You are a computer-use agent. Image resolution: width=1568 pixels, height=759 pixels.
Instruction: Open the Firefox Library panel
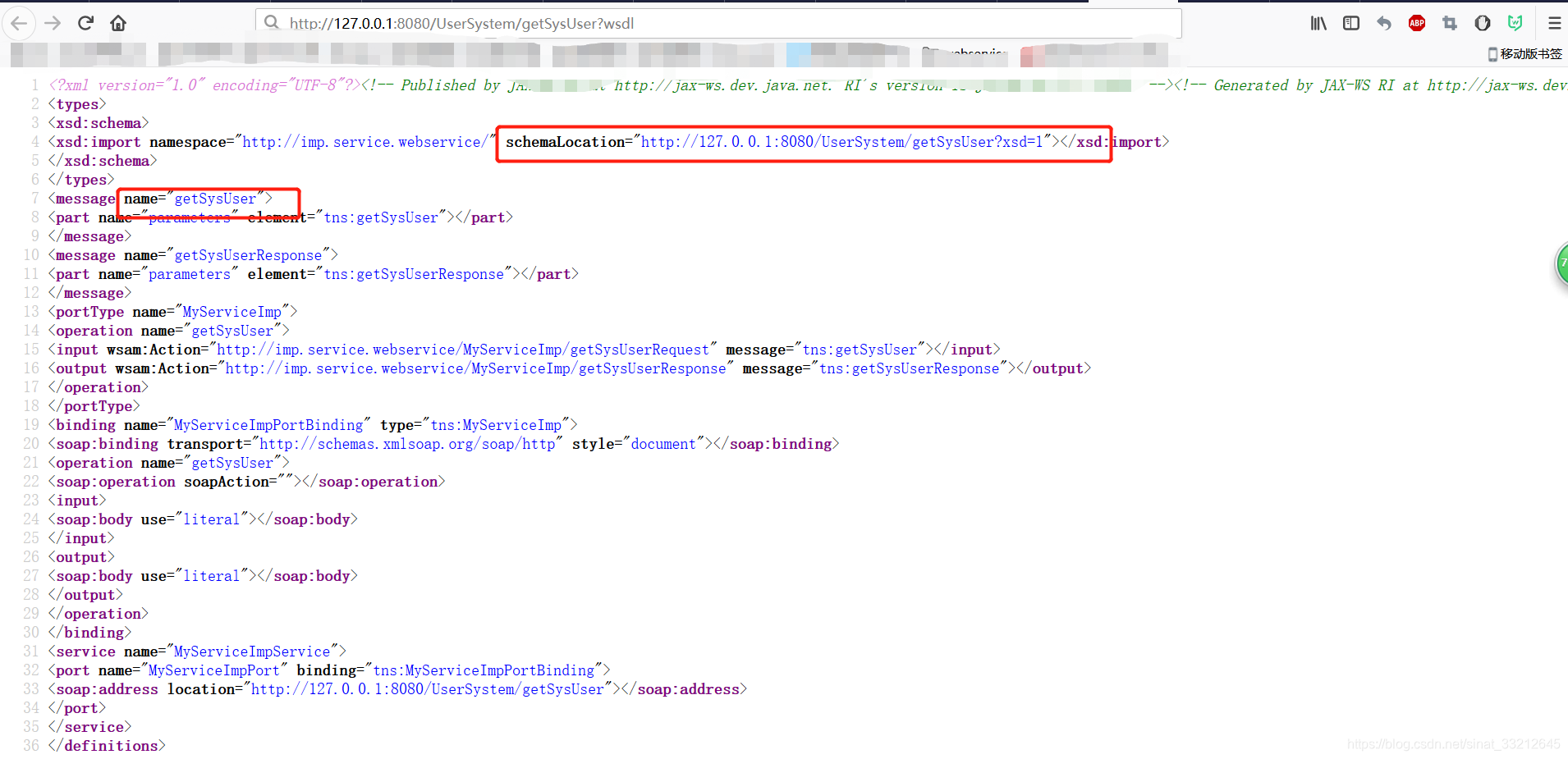[x=1319, y=23]
